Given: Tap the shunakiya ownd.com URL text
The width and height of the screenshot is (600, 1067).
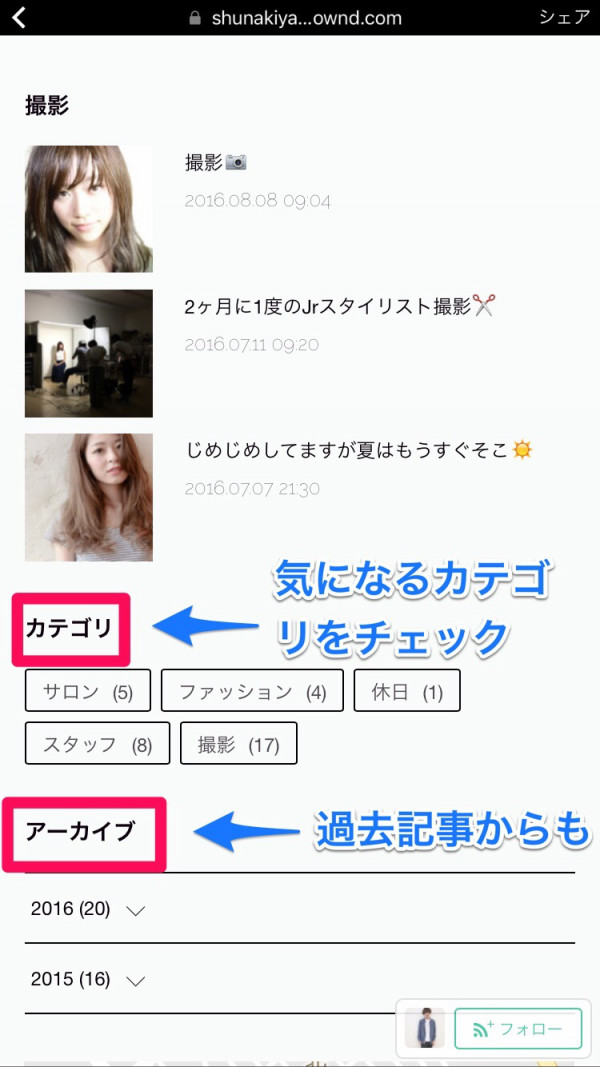Looking at the screenshot, I should (x=307, y=18).
